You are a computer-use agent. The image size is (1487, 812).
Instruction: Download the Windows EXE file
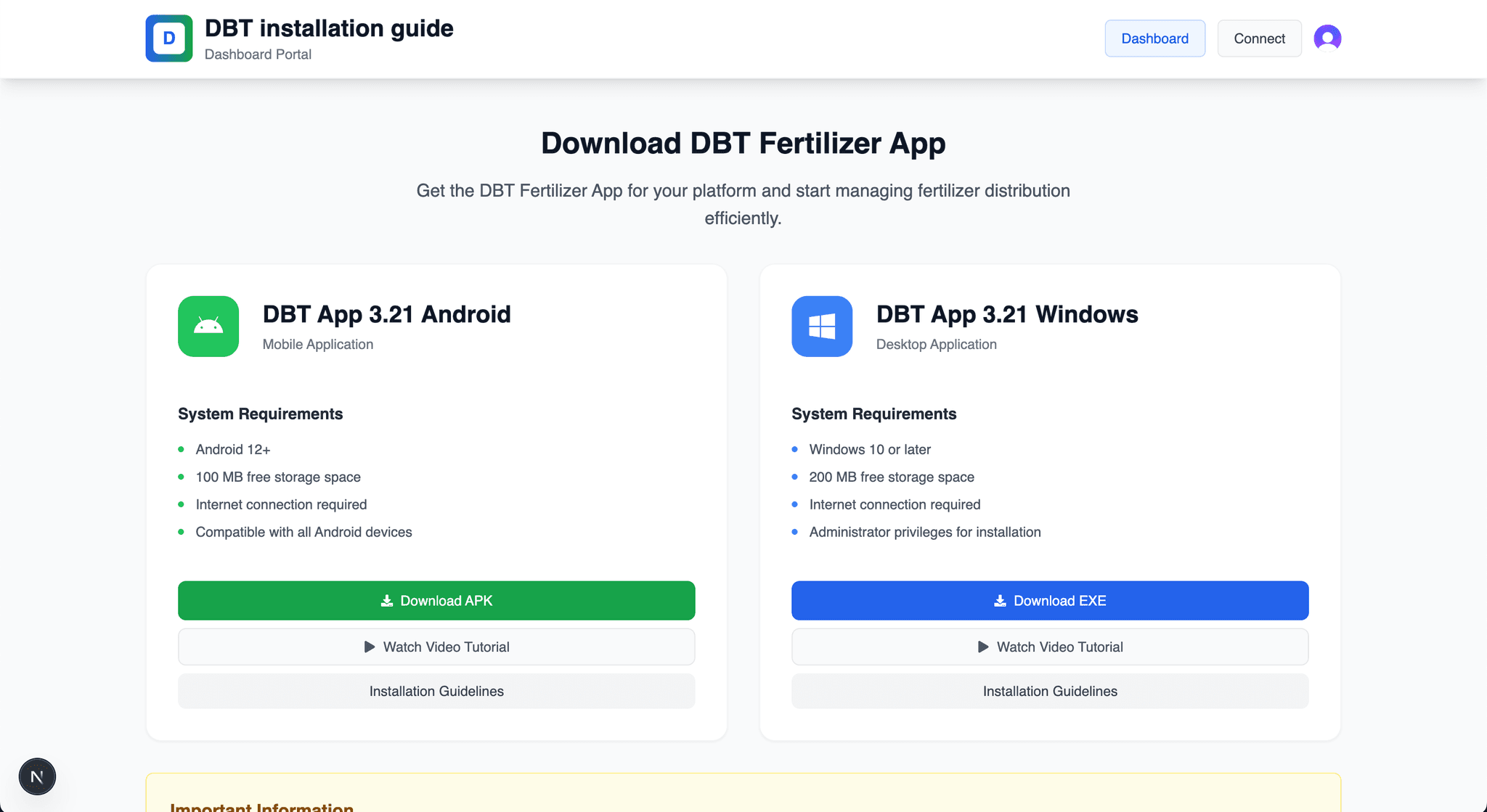1050,600
